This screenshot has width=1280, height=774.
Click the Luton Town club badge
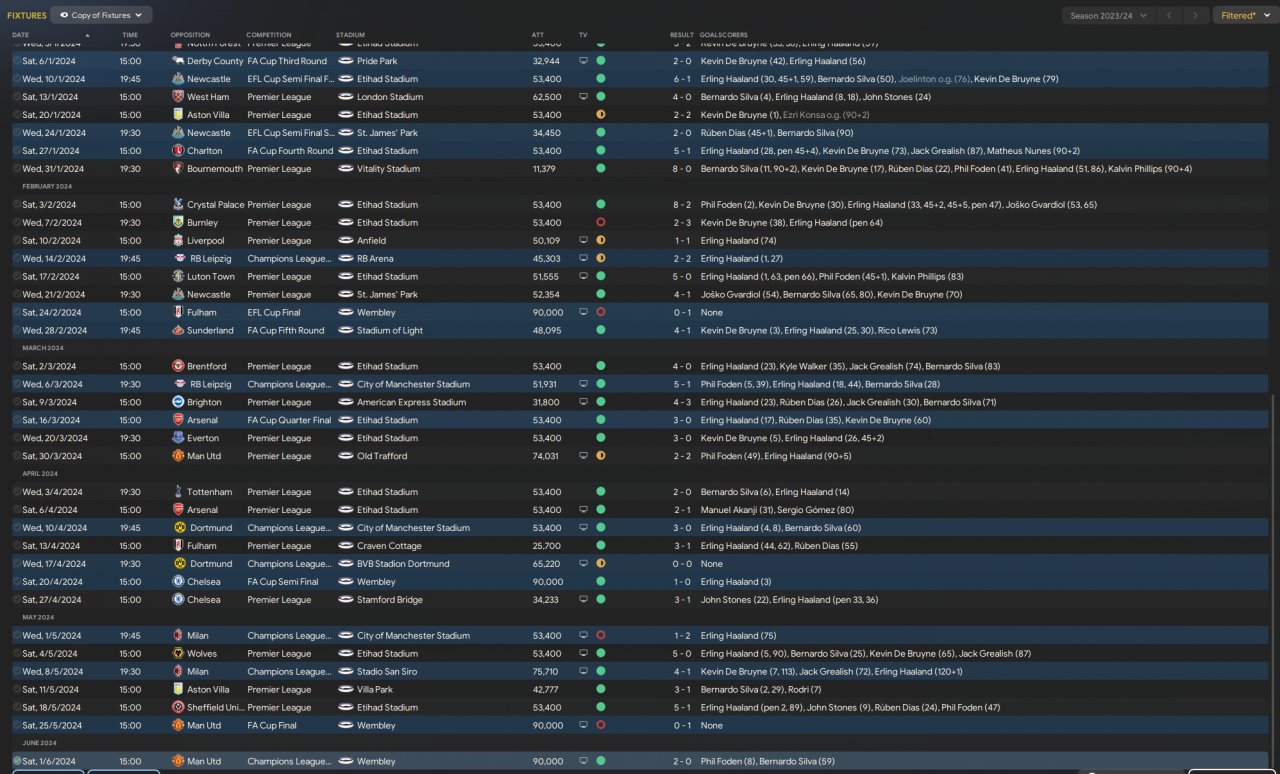click(x=178, y=277)
